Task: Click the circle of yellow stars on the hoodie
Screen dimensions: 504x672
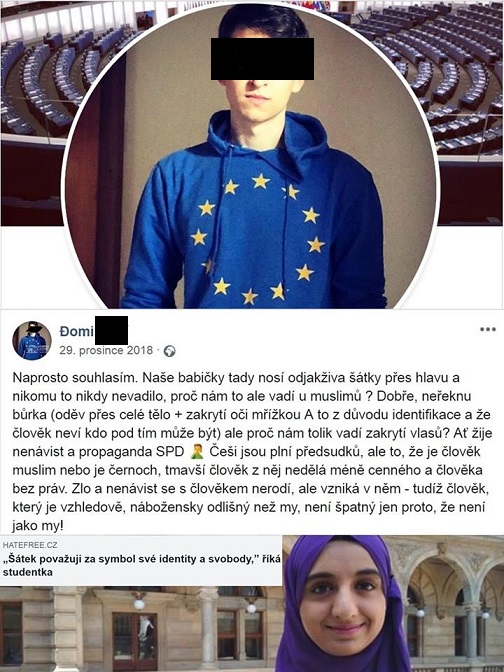Action: [257, 238]
